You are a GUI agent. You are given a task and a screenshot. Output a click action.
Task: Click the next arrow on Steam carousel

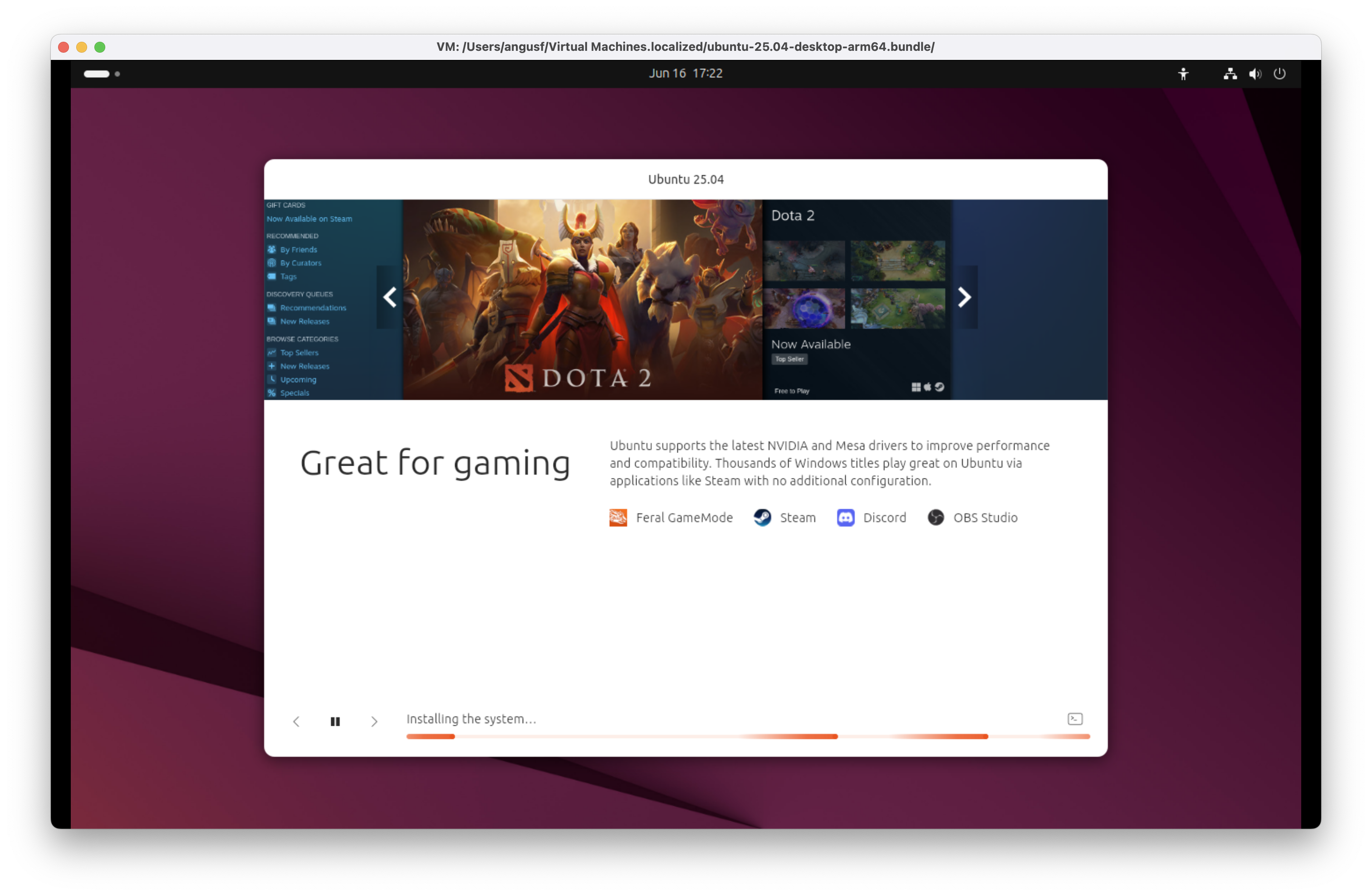pos(965,296)
